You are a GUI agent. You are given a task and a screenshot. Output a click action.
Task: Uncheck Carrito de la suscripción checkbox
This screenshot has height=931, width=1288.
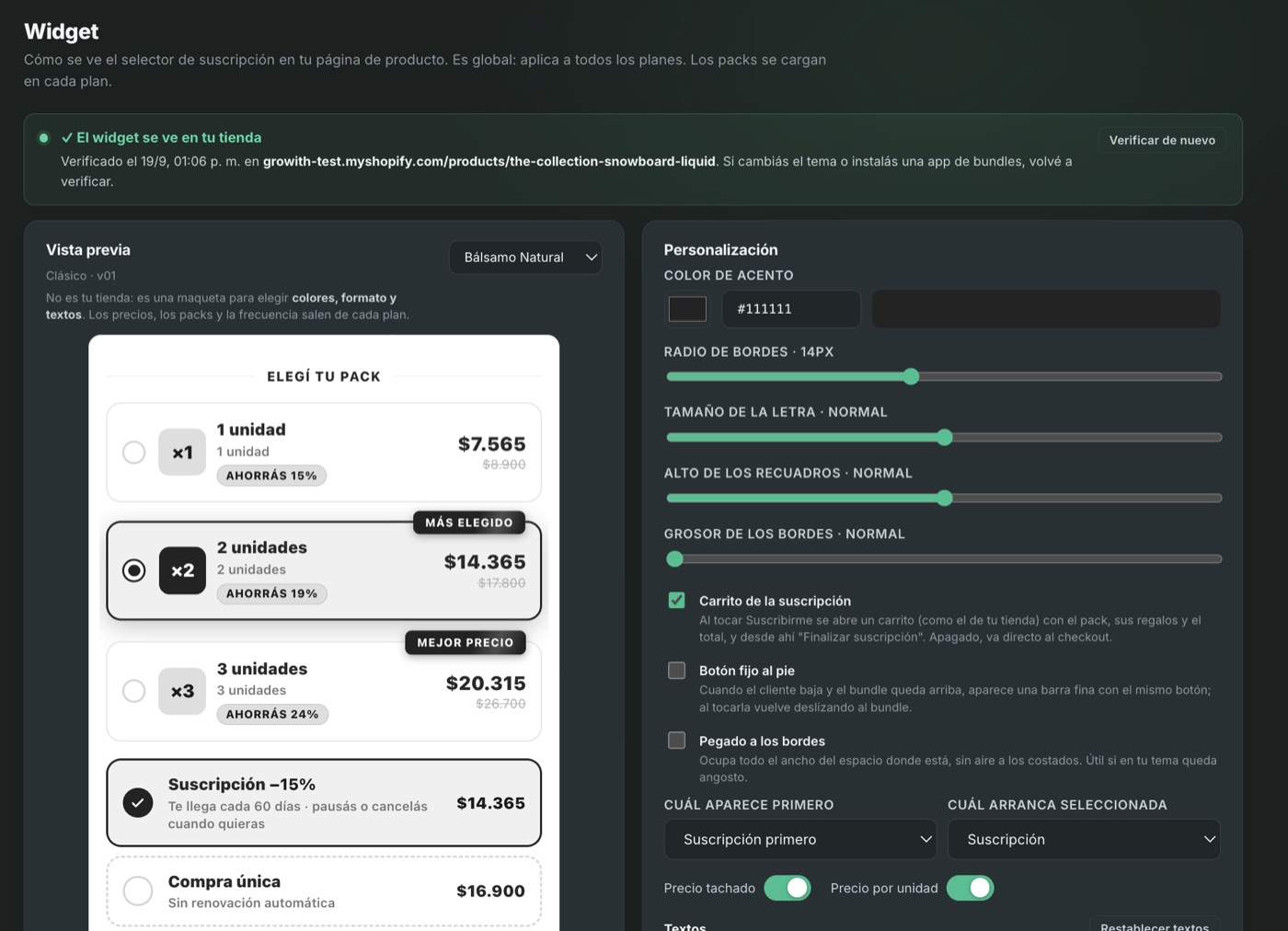pyautogui.click(x=677, y=601)
